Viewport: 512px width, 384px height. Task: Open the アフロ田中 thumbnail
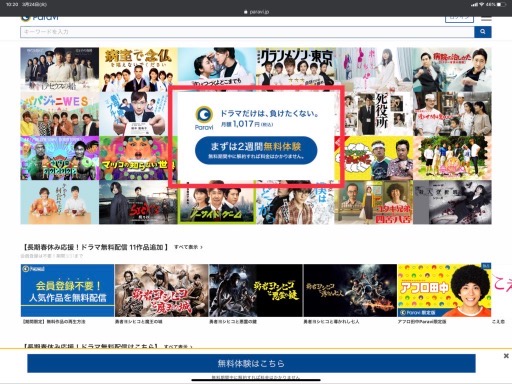(x=444, y=290)
